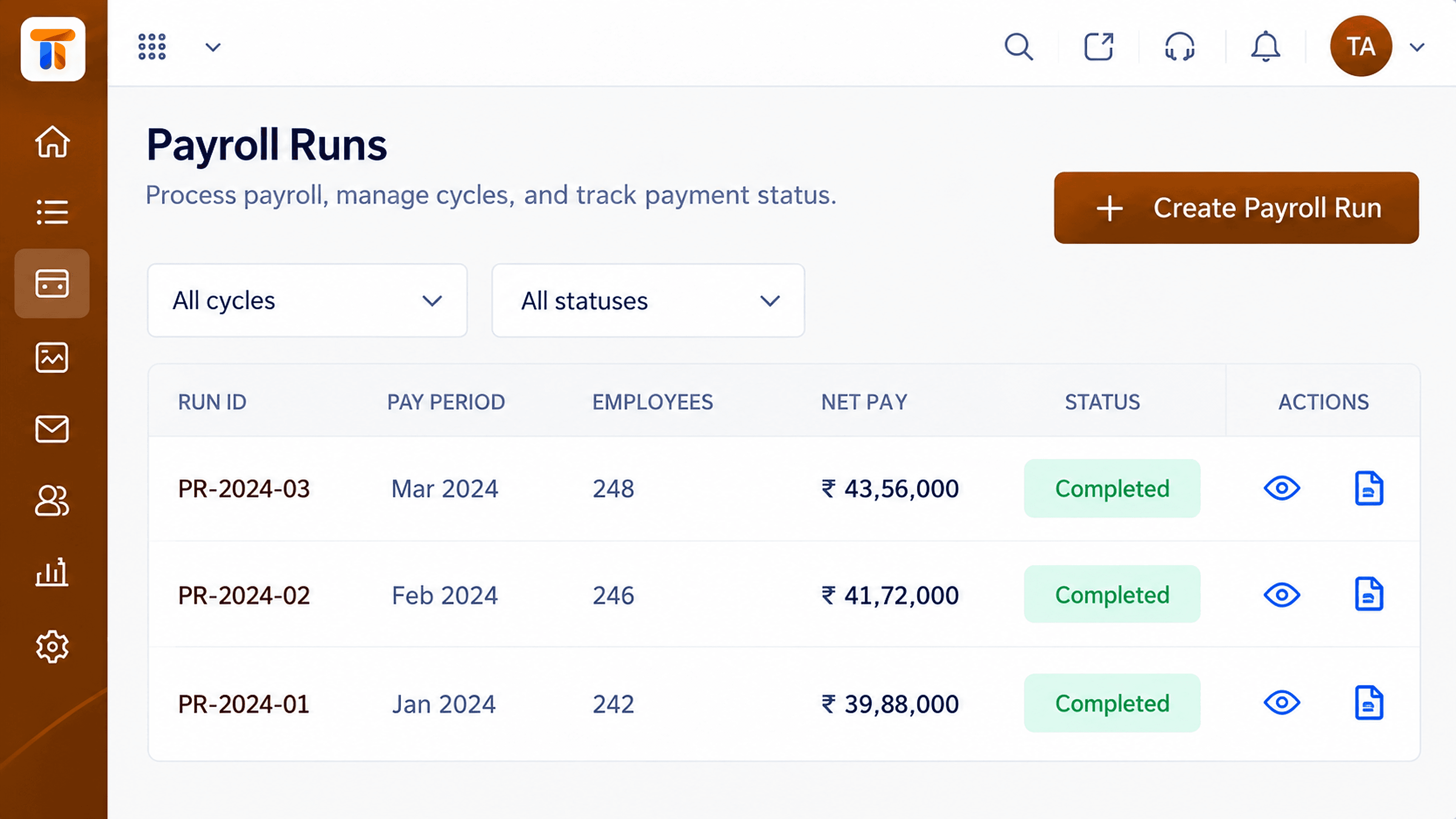Image resolution: width=1456 pixels, height=819 pixels.
Task: Open the list view sidebar icon
Action: pos(53,212)
